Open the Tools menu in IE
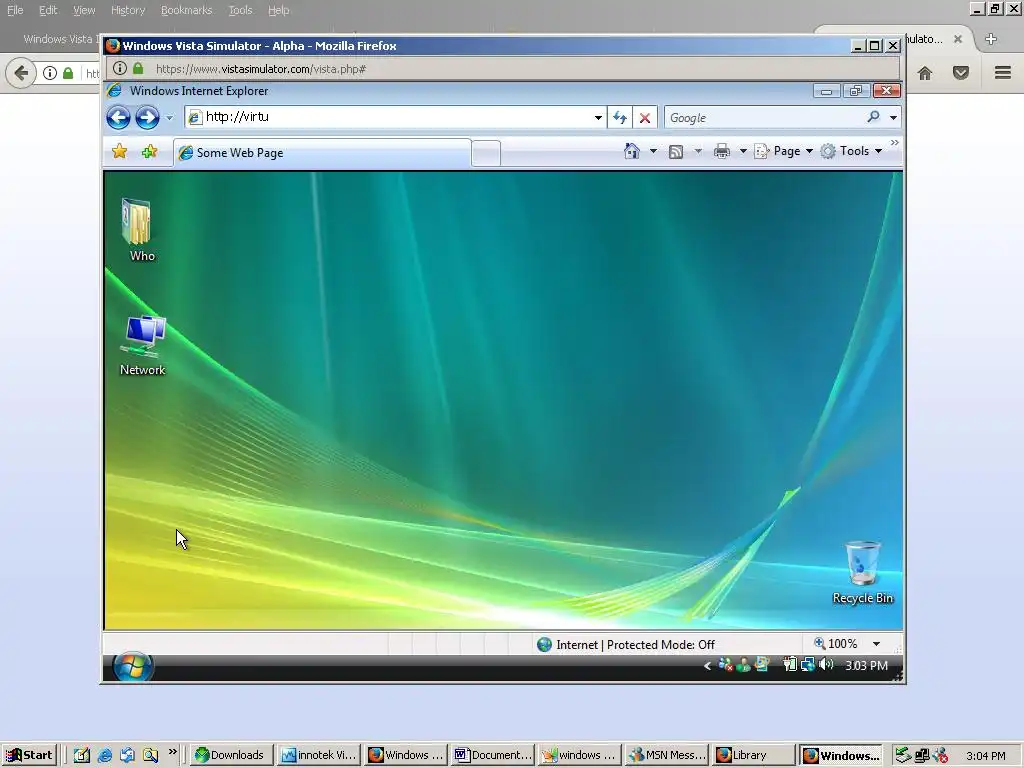The width and height of the screenshot is (1024, 768). click(x=852, y=152)
